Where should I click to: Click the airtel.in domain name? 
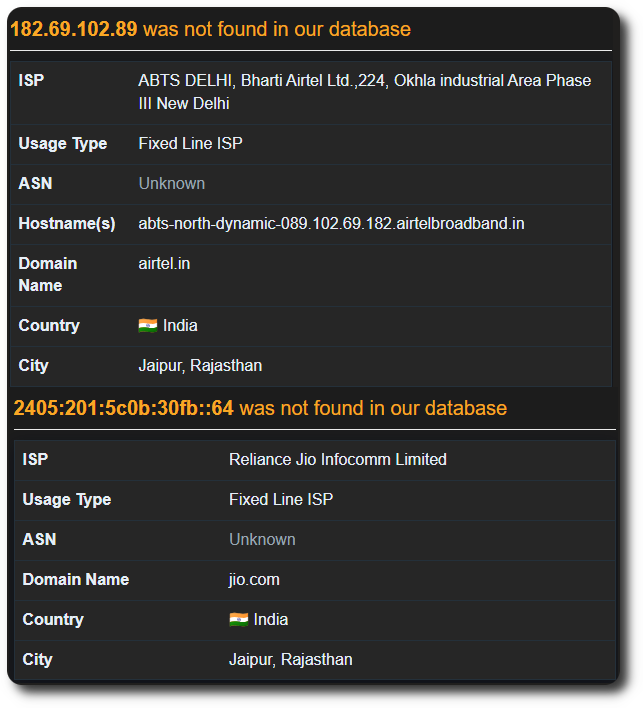164,264
